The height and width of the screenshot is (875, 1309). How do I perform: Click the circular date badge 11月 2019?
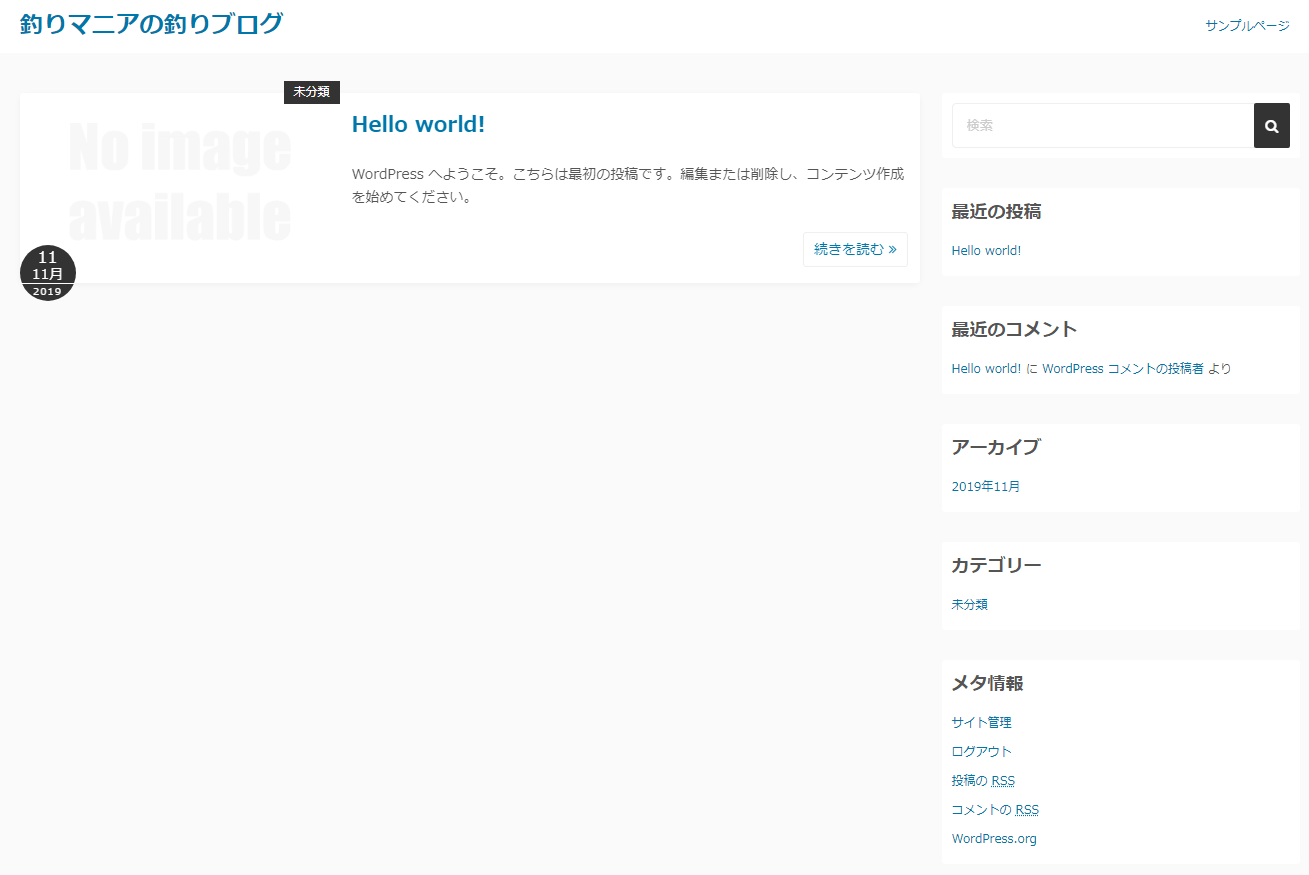tap(48, 273)
